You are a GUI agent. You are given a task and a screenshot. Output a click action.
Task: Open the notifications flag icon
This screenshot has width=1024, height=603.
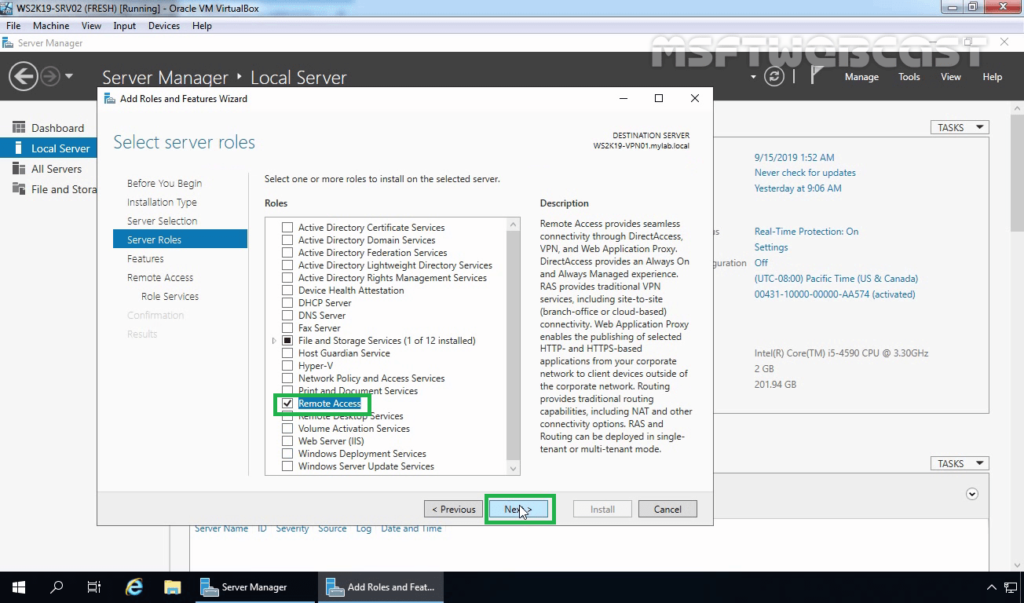coord(816,76)
